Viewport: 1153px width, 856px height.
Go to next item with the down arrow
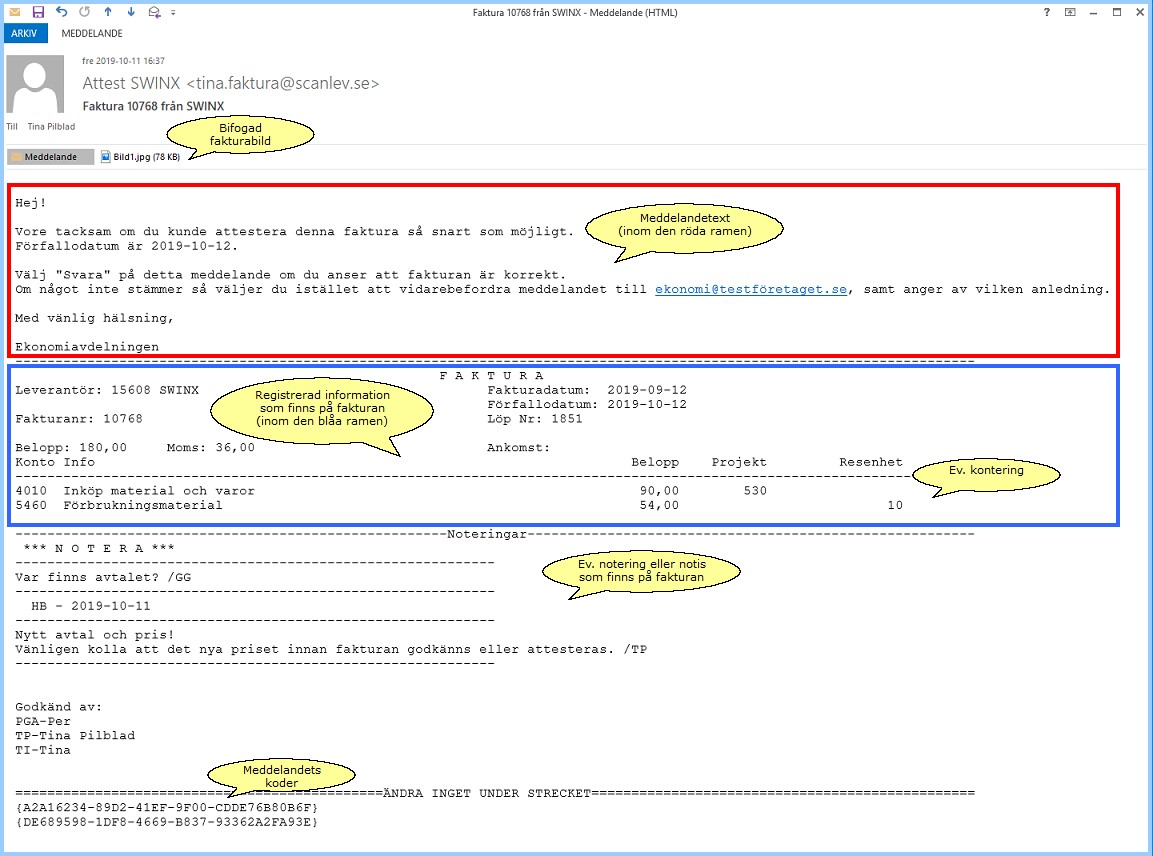[x=131, y=11]
